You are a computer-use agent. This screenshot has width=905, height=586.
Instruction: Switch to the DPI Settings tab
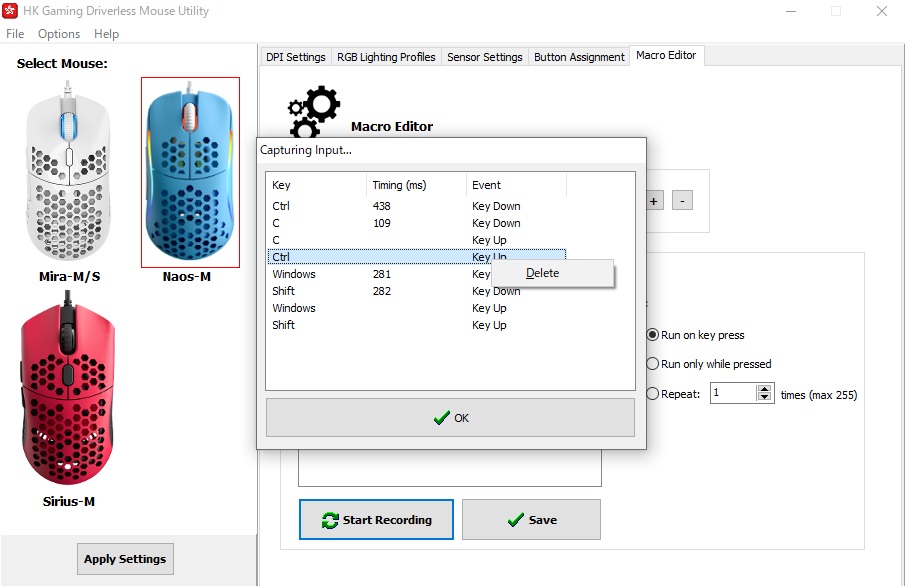(296, 57)
